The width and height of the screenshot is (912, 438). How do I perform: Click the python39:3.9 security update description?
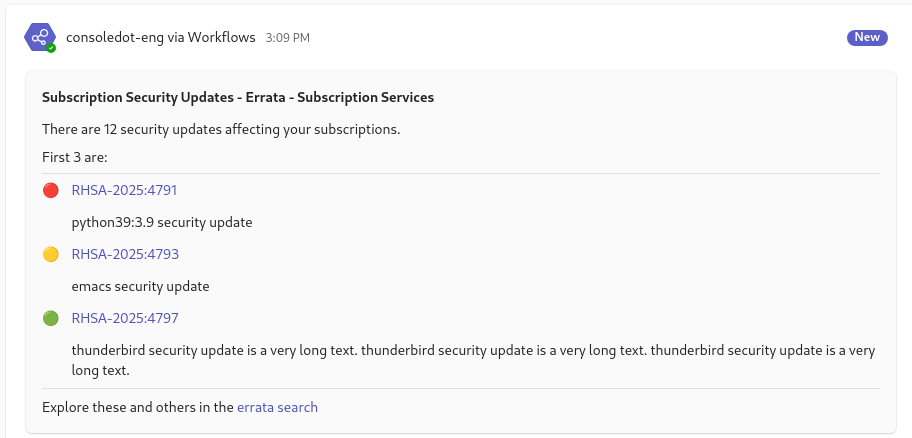[161, 222]
